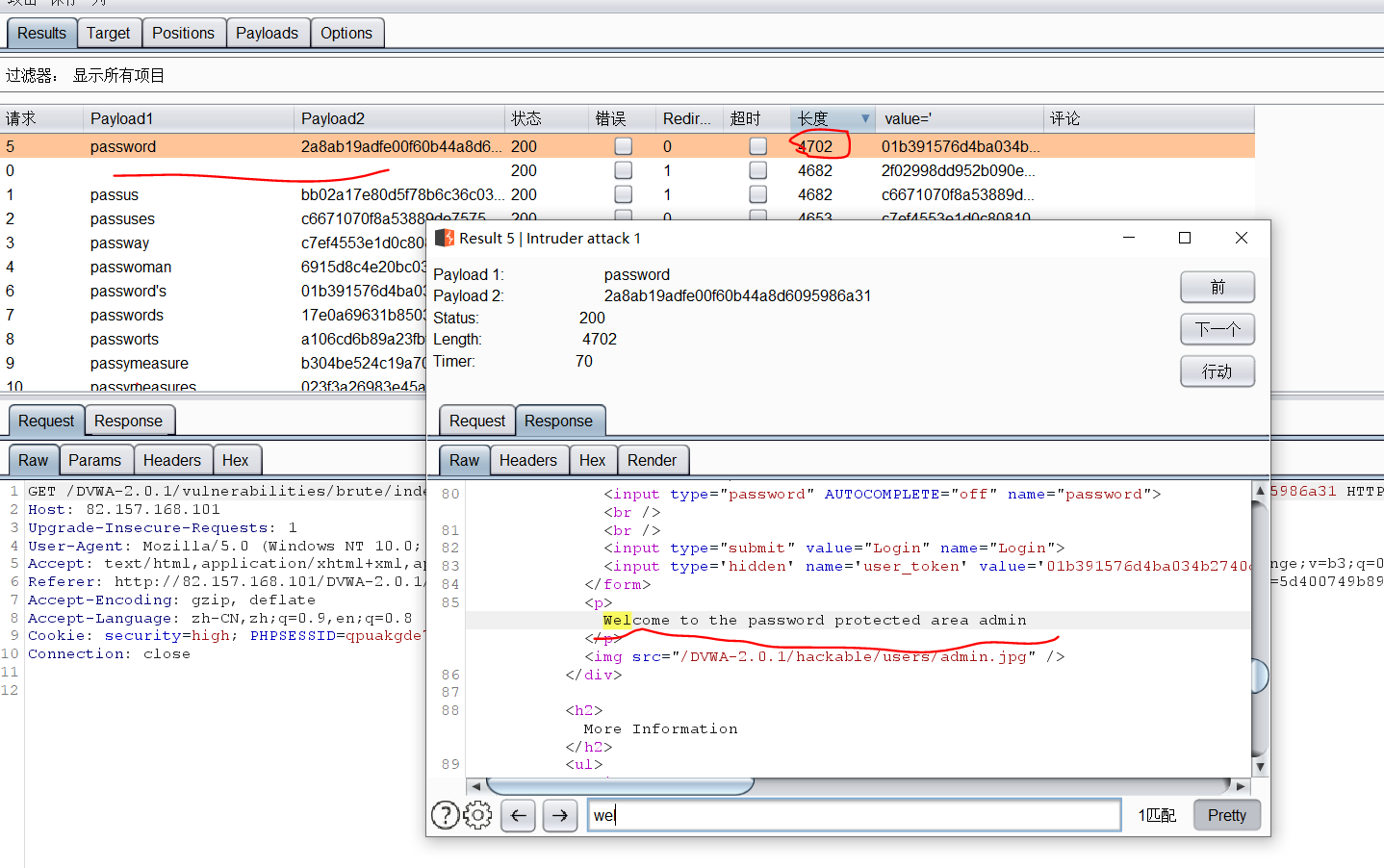Sort by the value=' column header

[x=960, y=118]
